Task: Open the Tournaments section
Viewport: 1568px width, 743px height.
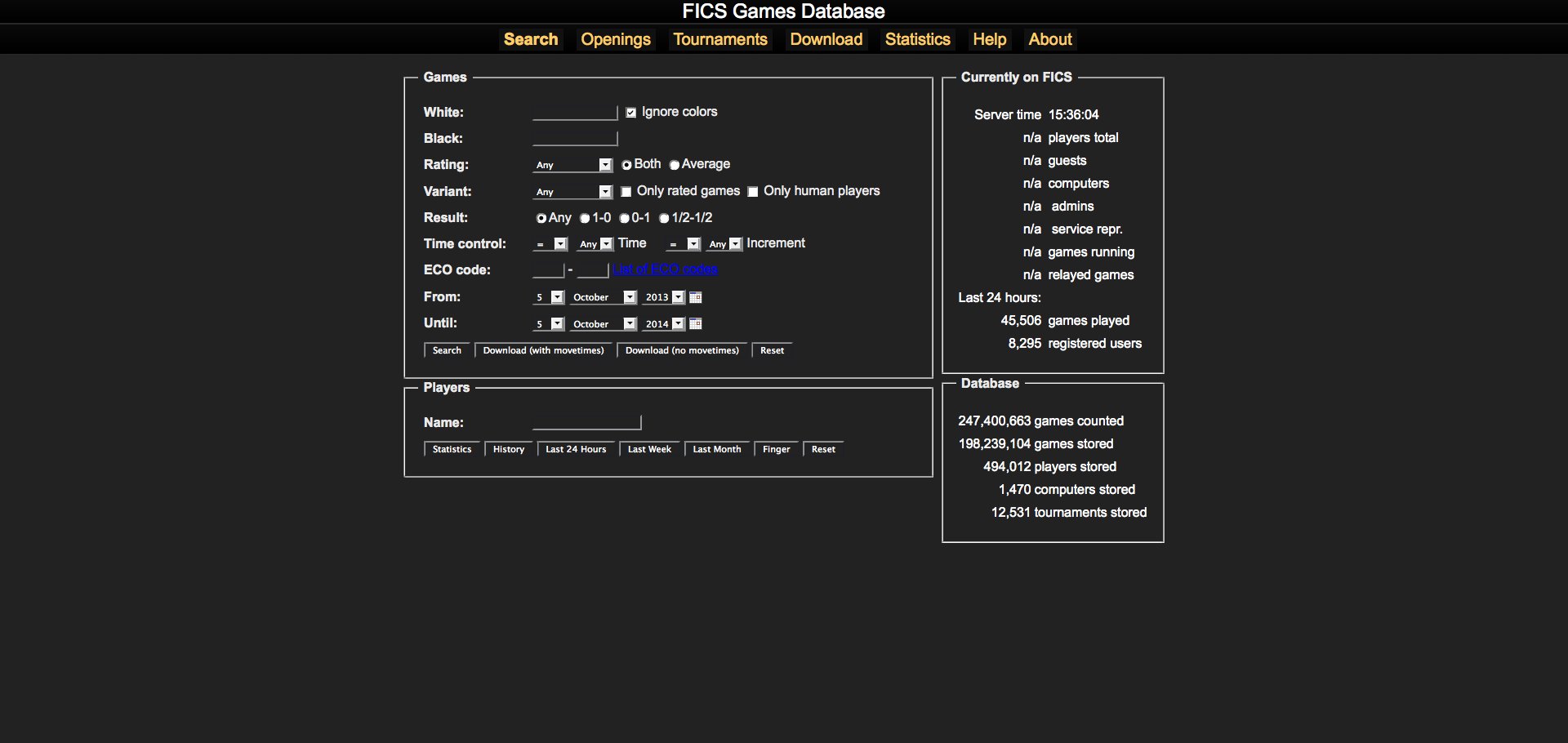Action: (719, 38)
